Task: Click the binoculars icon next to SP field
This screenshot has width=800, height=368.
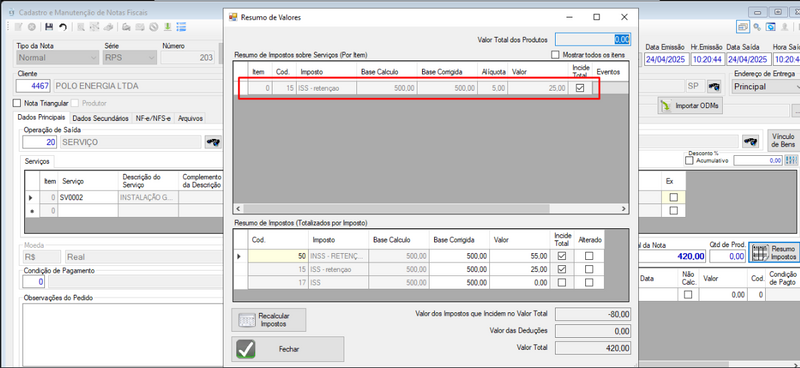Action: [715, 86]
